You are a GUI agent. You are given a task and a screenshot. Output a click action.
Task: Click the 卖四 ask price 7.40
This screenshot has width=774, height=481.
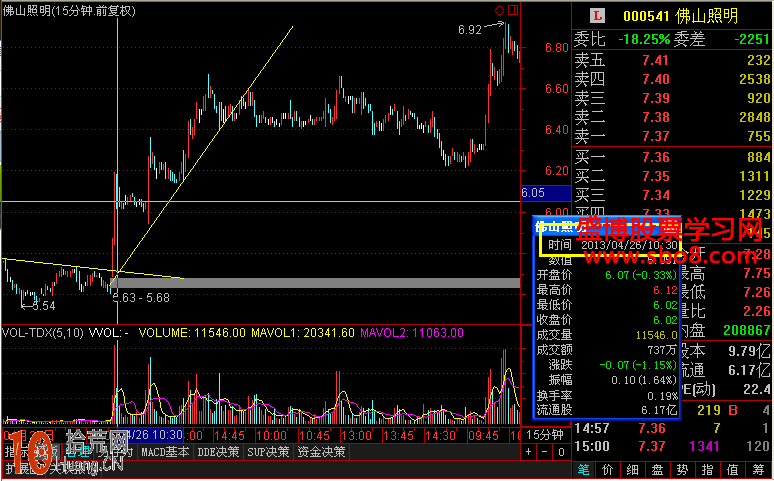point(656,79)
